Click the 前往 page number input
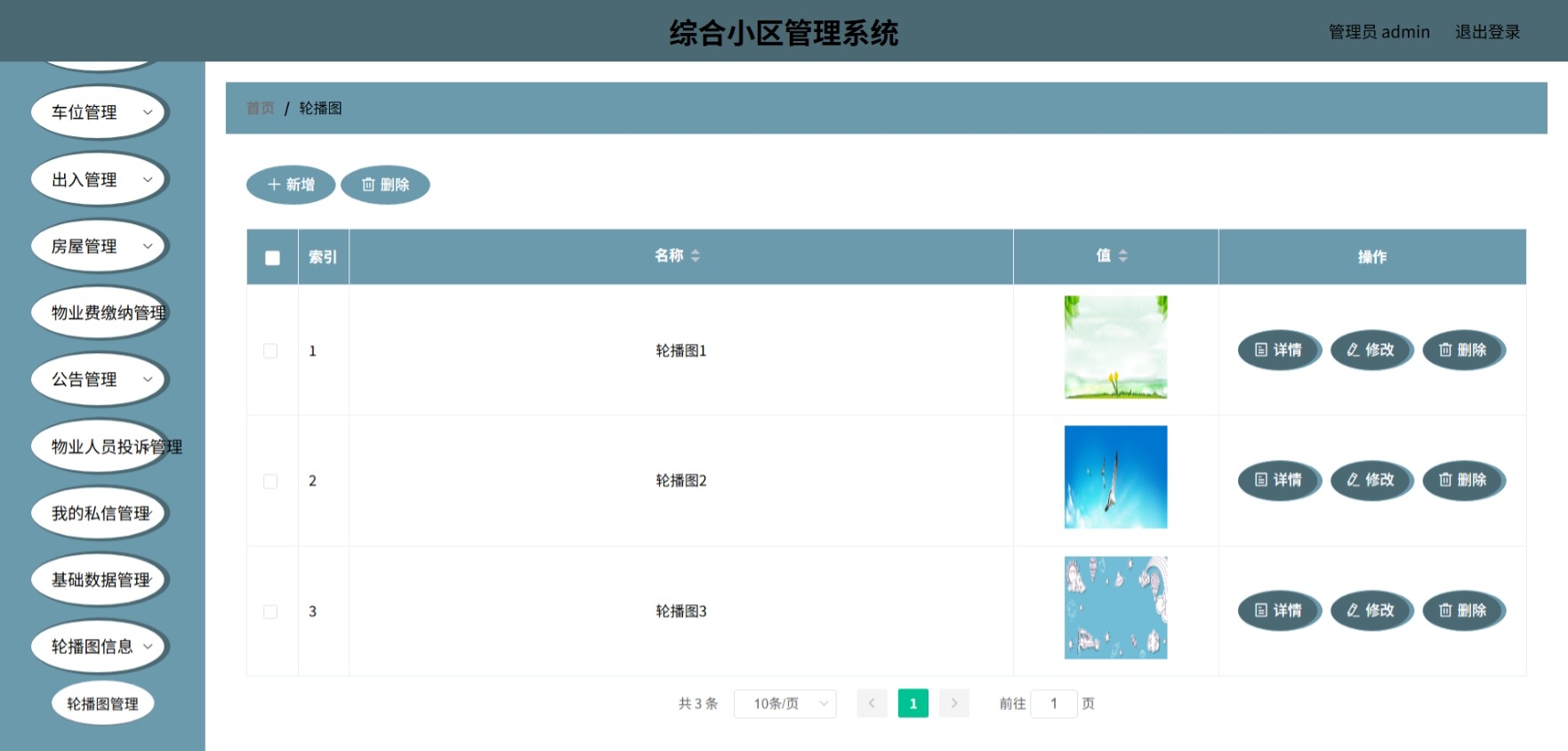Screen dimensions: 1568x751 (1054, 704)
